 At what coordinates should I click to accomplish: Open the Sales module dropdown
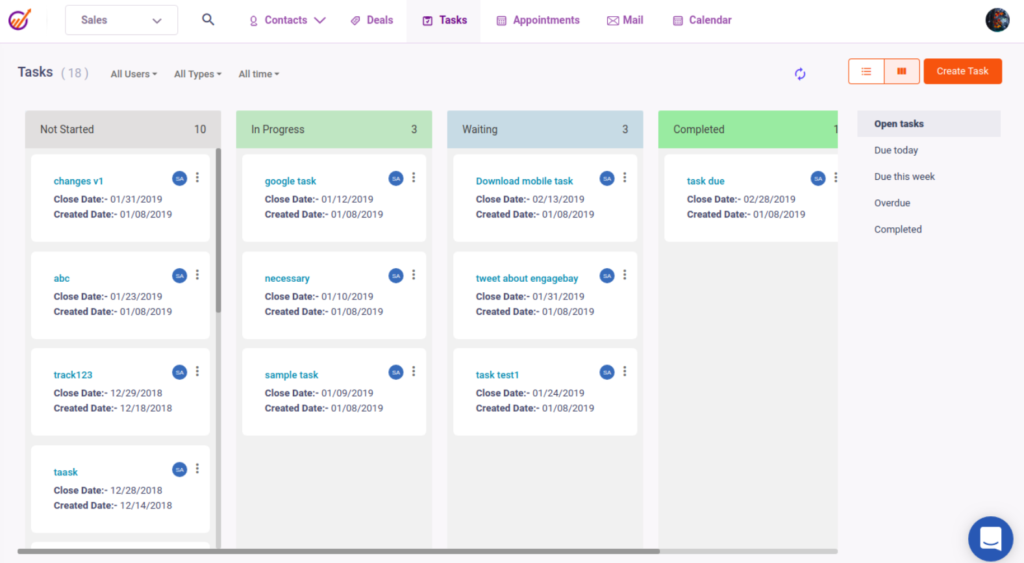pyautogui.click(x=121, y=20)
